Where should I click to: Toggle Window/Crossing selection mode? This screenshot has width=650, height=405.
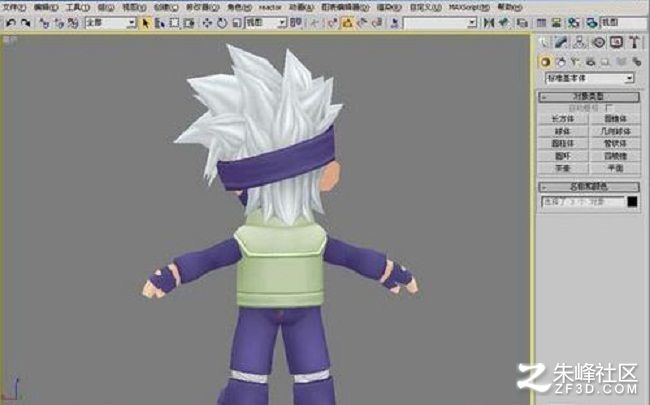(189, 23)
